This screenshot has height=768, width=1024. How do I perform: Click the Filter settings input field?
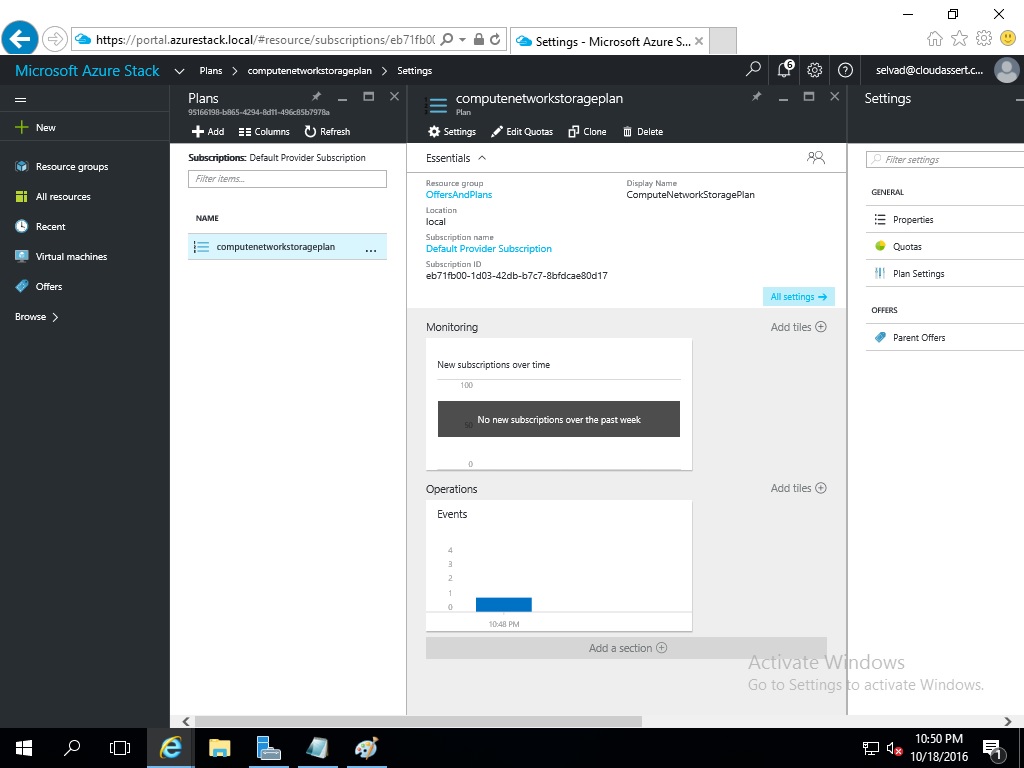[945, 159]
